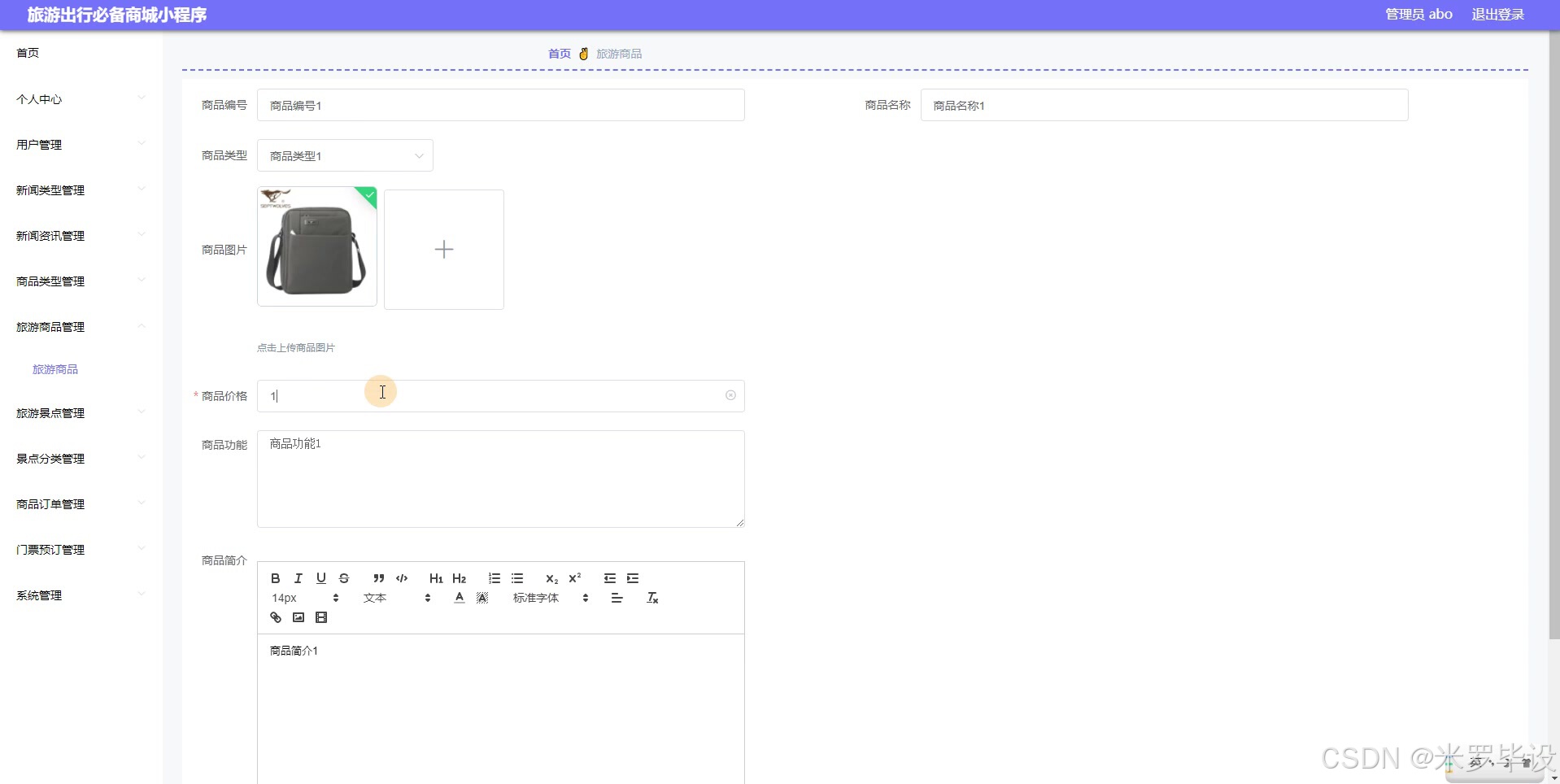Expand the 商品类型管理 sidebar menu
The image size is (1560, 784).
pyautogui.click(x=81, y=281)
